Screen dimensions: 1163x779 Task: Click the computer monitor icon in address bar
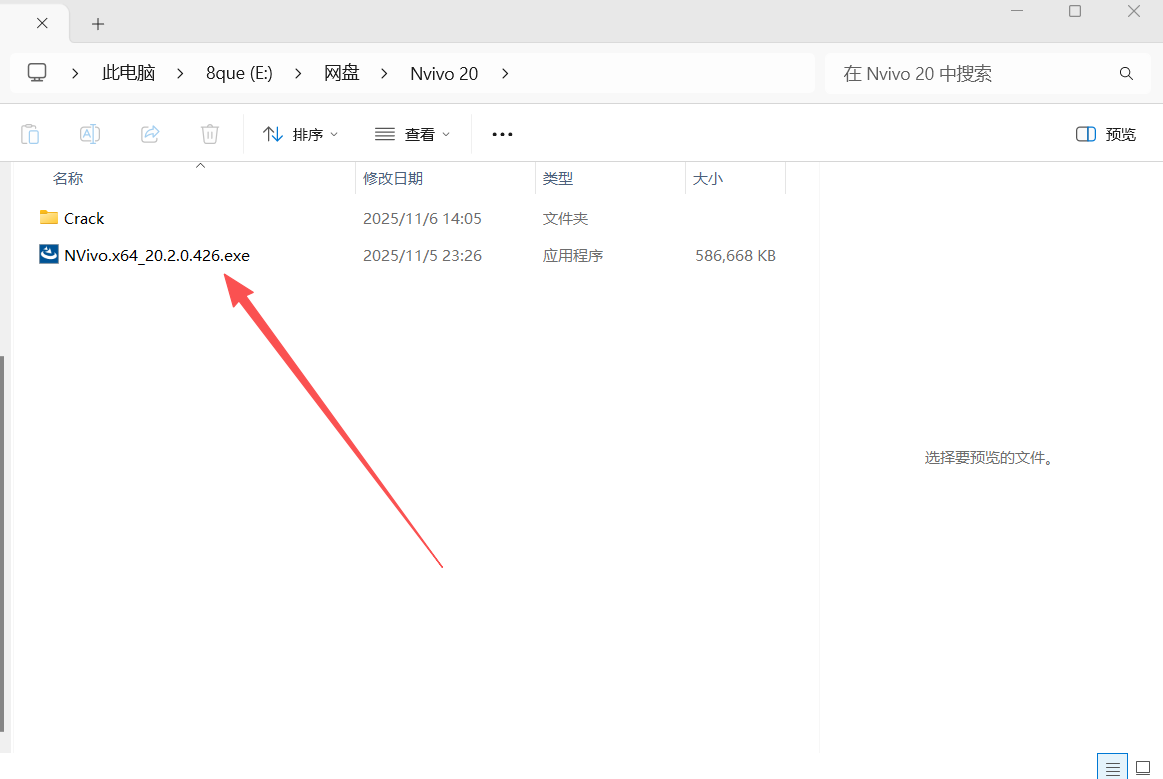37,73
